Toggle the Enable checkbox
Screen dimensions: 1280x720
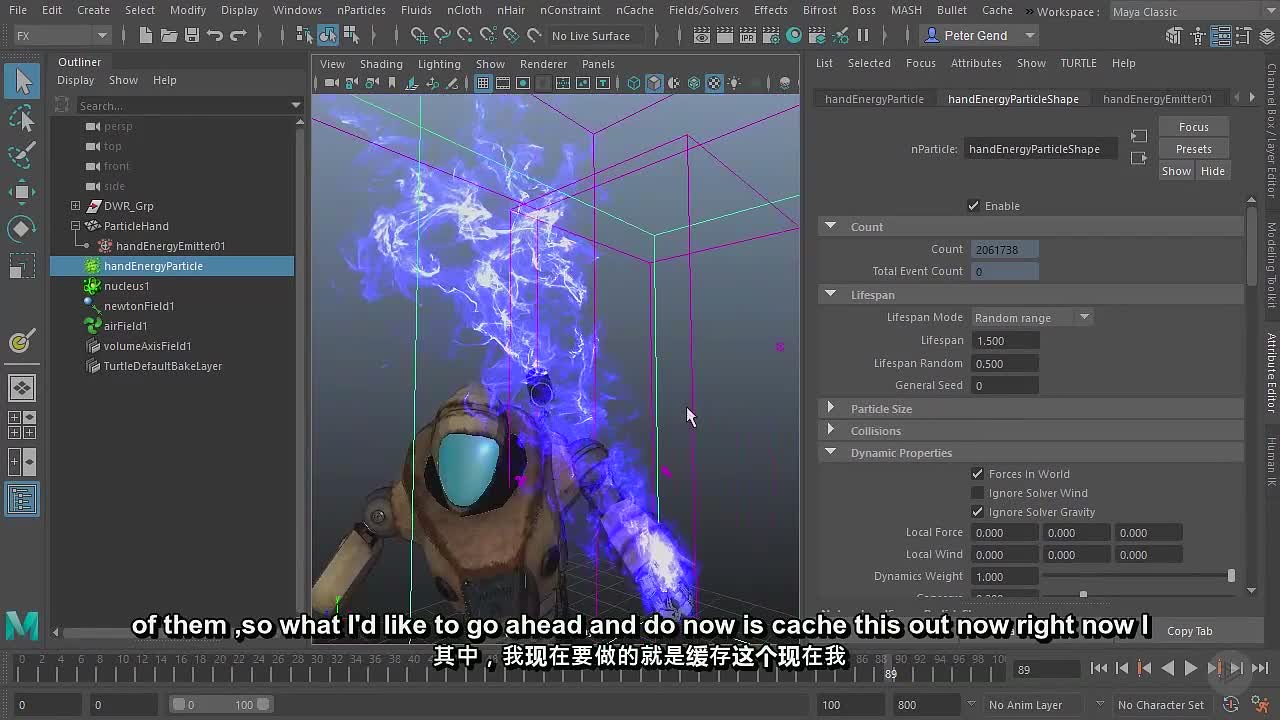click(974, 206)
